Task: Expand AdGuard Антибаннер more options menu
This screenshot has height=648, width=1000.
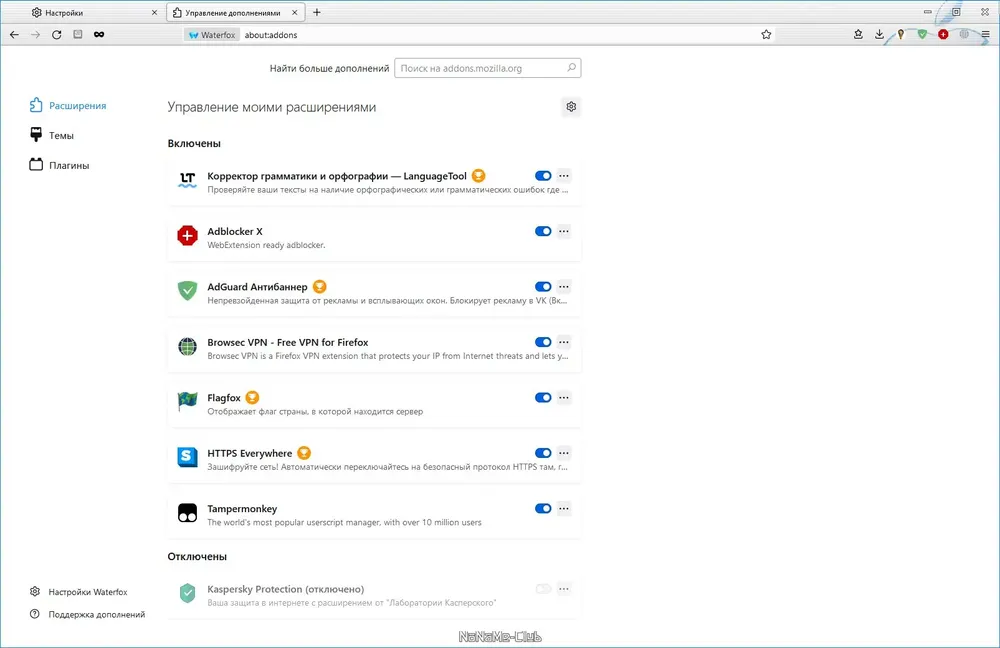Action: pos(564,287)
